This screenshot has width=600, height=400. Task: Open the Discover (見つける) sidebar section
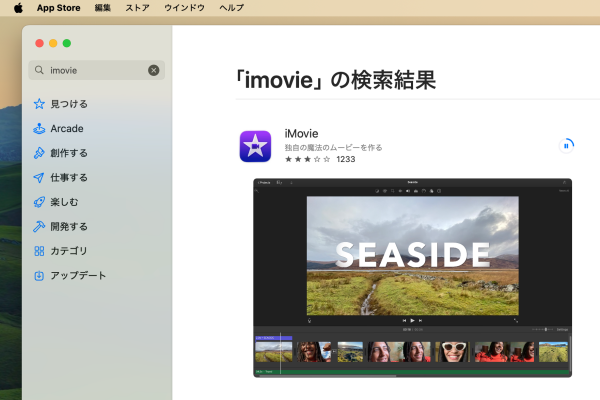pyautogui.click(x=69, y=104)
